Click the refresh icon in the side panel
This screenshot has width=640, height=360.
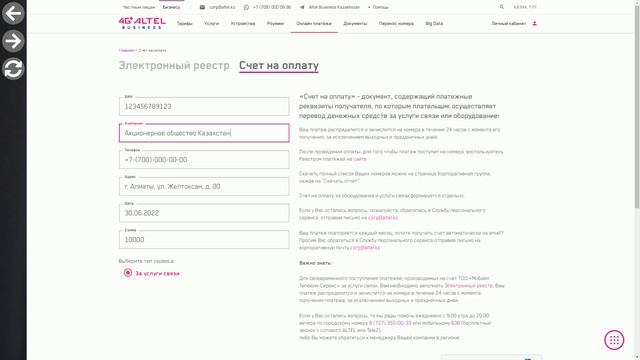pyautogui.click(x=13, y=69)
